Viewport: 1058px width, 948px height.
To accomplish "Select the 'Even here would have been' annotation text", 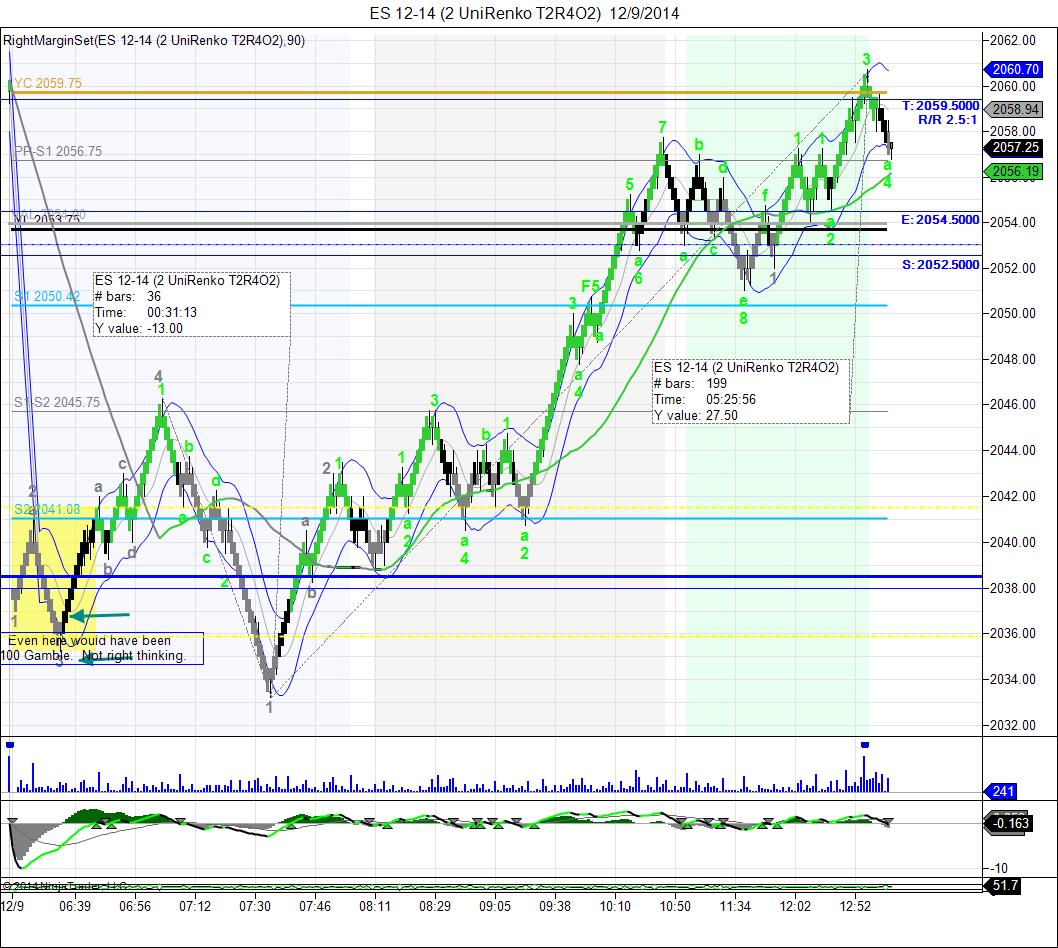I will click(x=90, y=641).
